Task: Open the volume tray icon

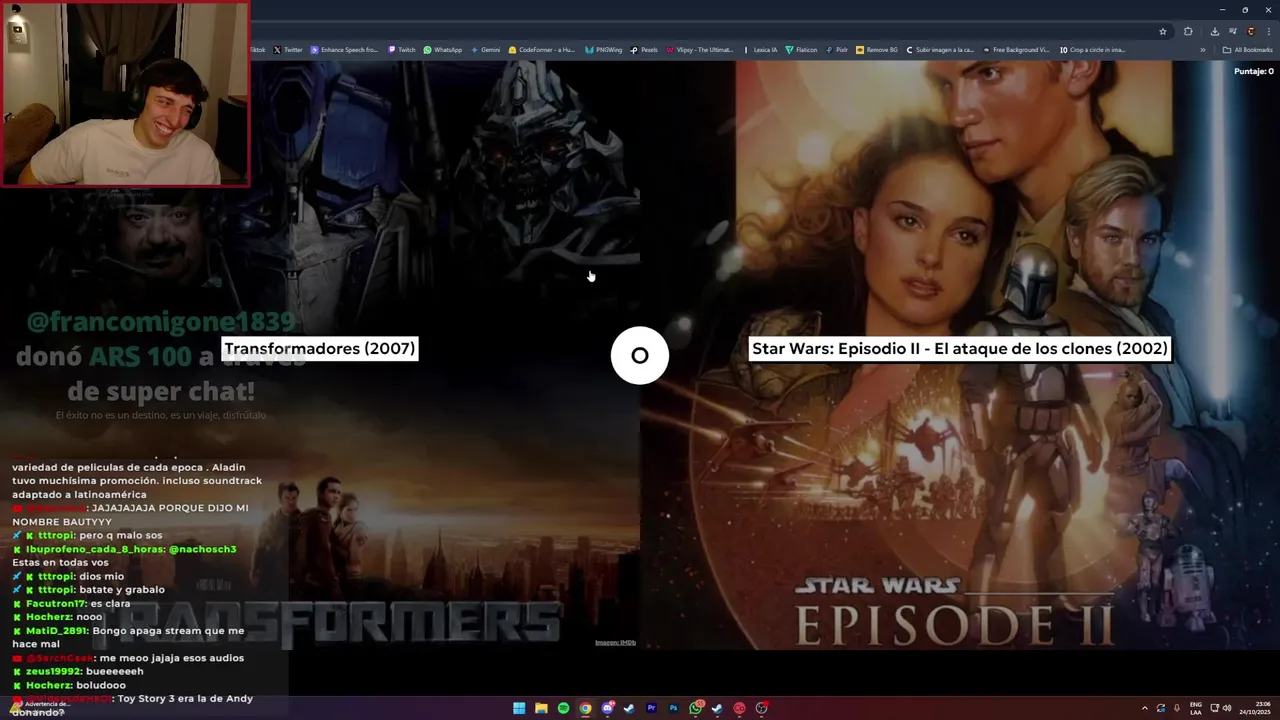Action: (1227, 708)
